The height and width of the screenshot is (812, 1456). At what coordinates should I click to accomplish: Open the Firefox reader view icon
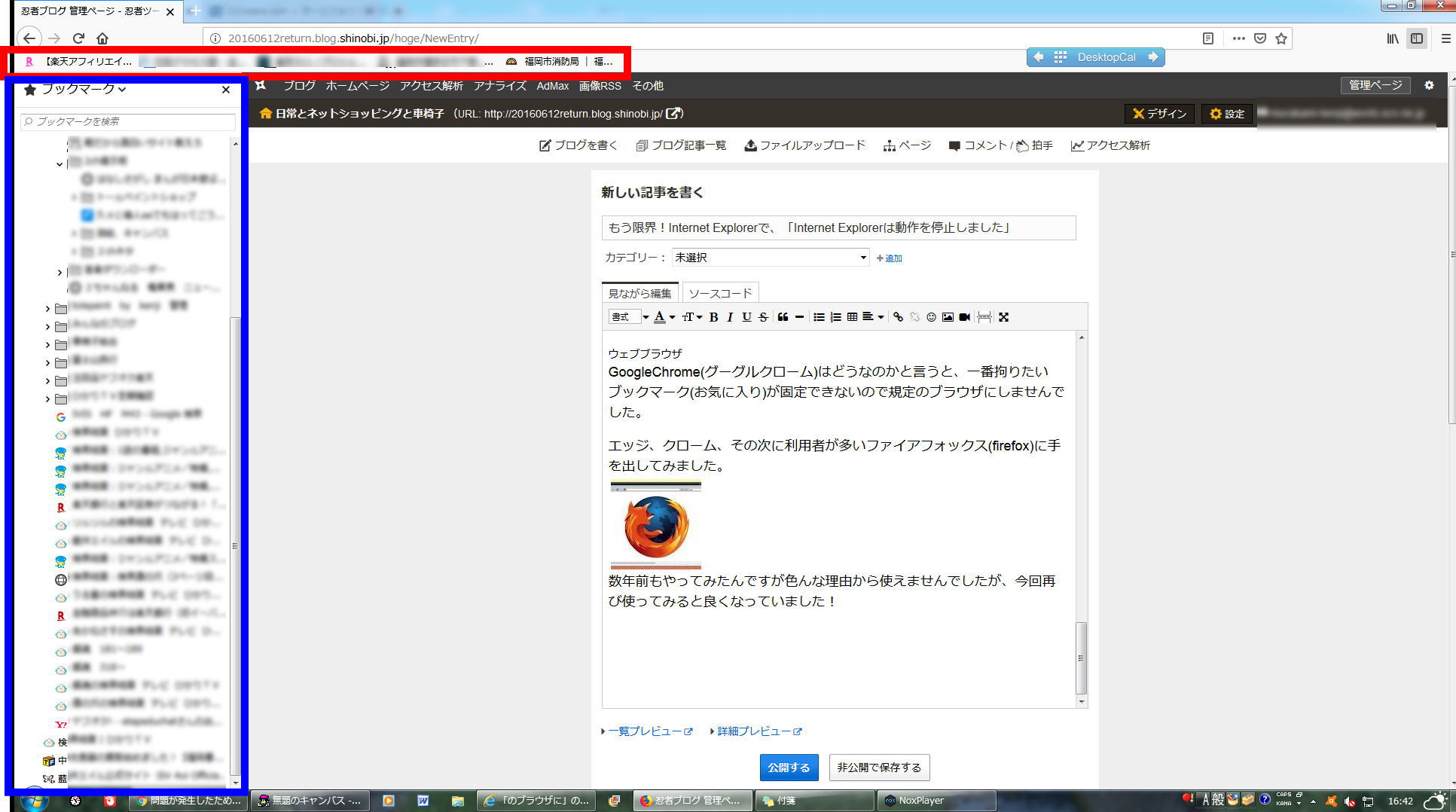pos(1208,38)
